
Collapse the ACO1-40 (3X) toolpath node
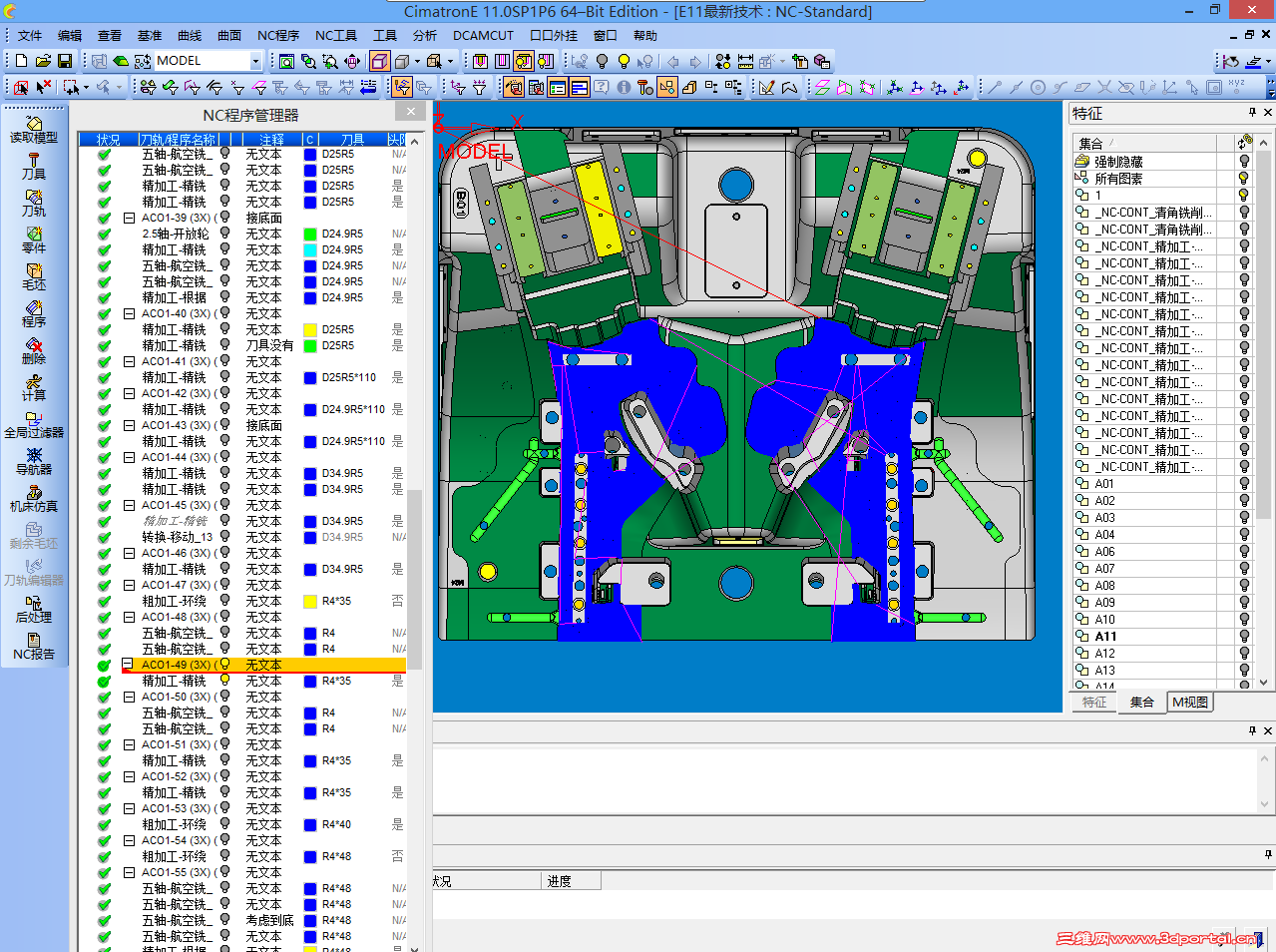[x=129, y=313]
